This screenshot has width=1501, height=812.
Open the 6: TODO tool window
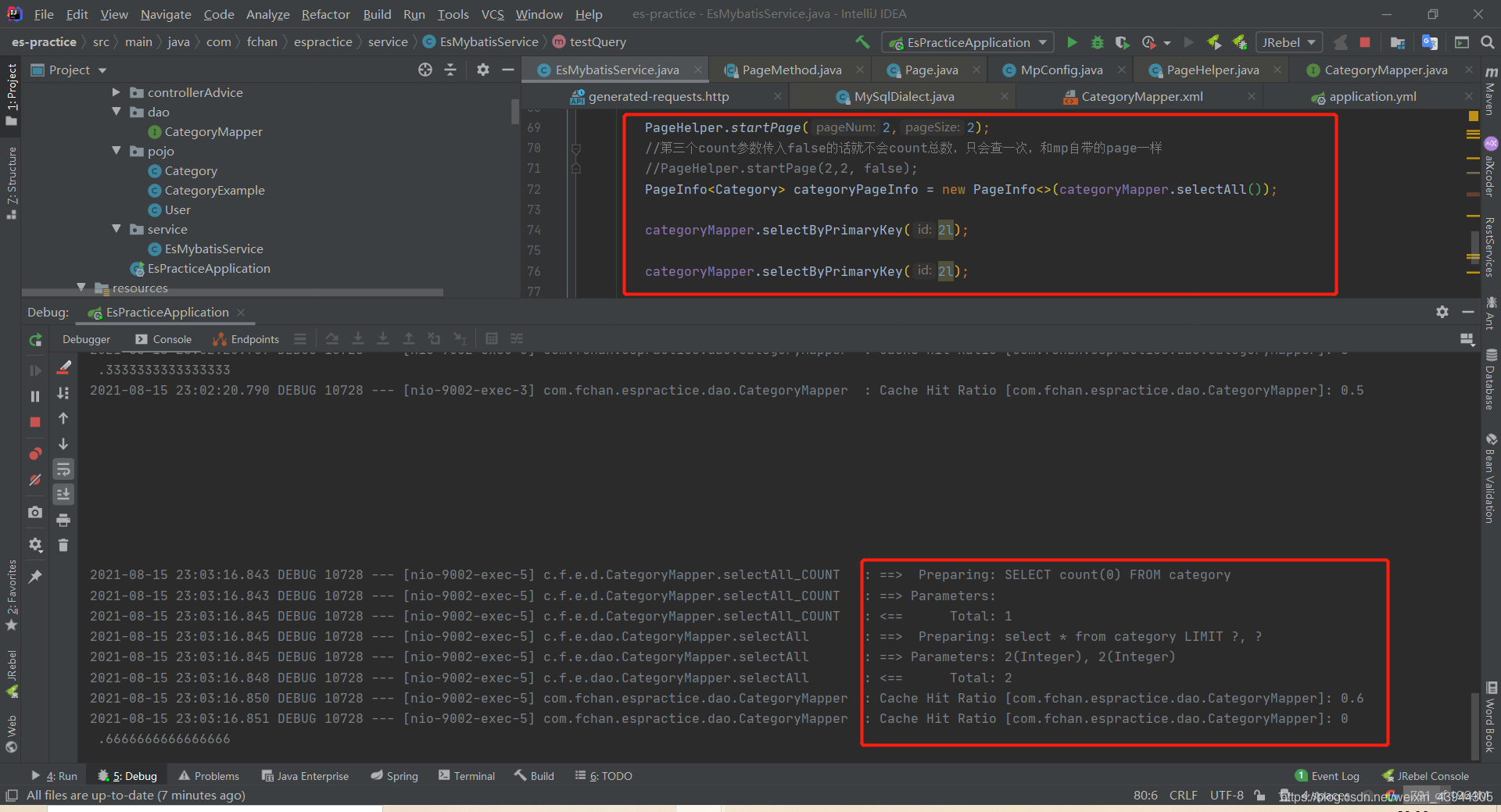604,776
